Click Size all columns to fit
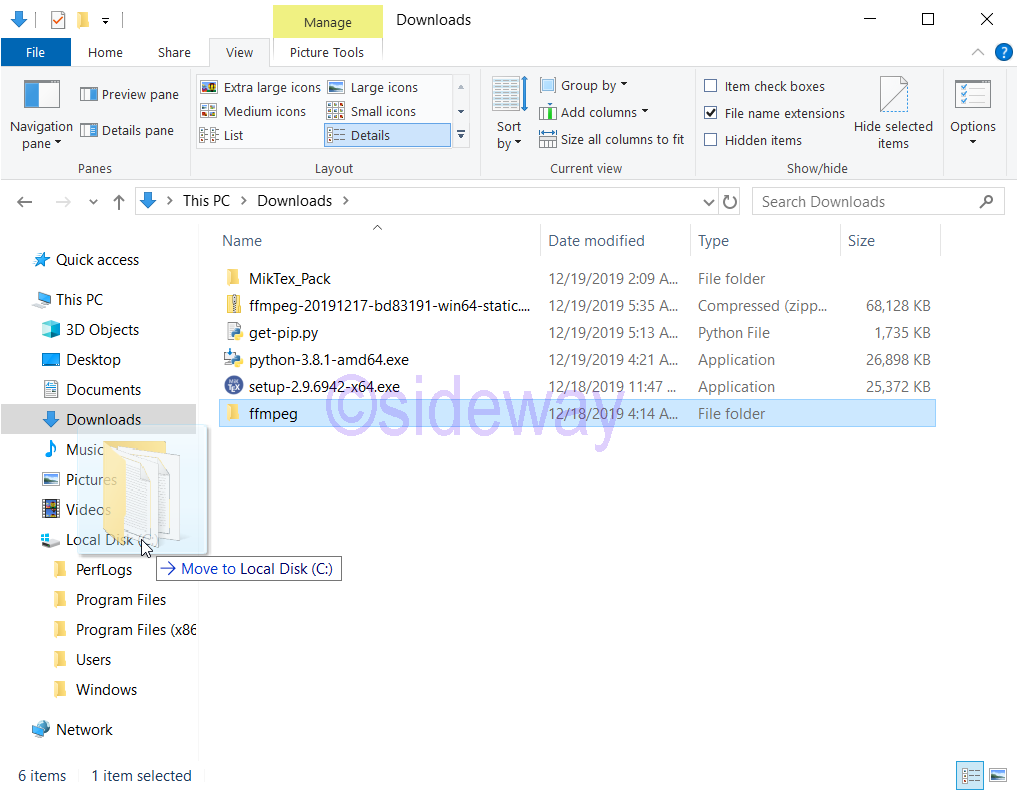This screenshot has height=791, width=1018. tap(612, 139)
